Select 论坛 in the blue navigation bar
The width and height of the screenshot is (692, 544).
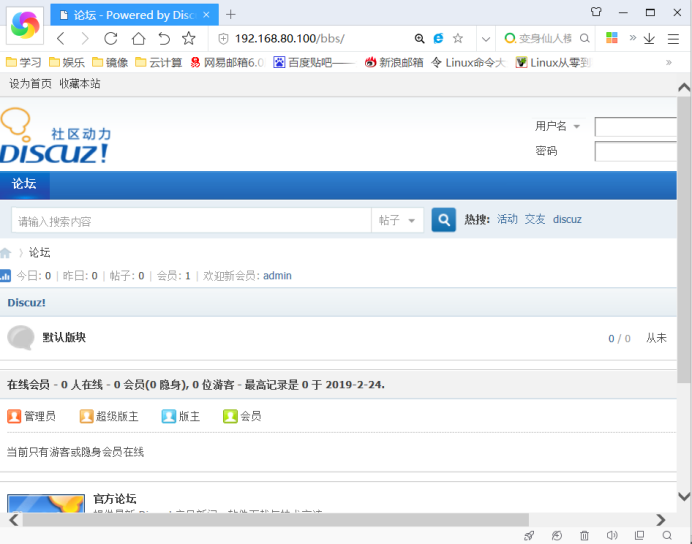(x=24, y=184)
